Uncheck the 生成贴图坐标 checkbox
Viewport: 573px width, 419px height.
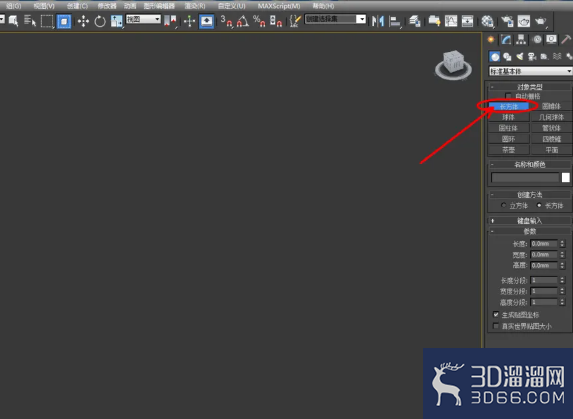pos(496,315)
